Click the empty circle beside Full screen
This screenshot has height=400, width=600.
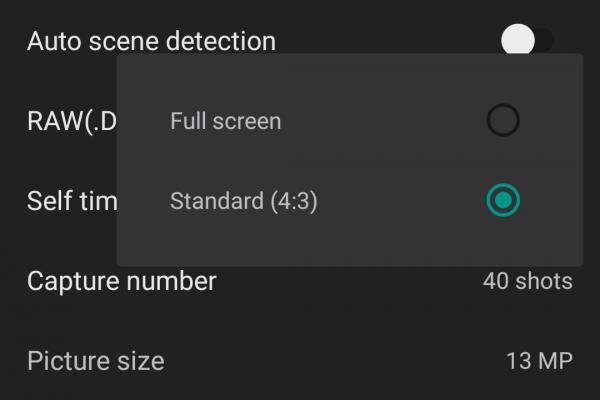pos(503,121)
